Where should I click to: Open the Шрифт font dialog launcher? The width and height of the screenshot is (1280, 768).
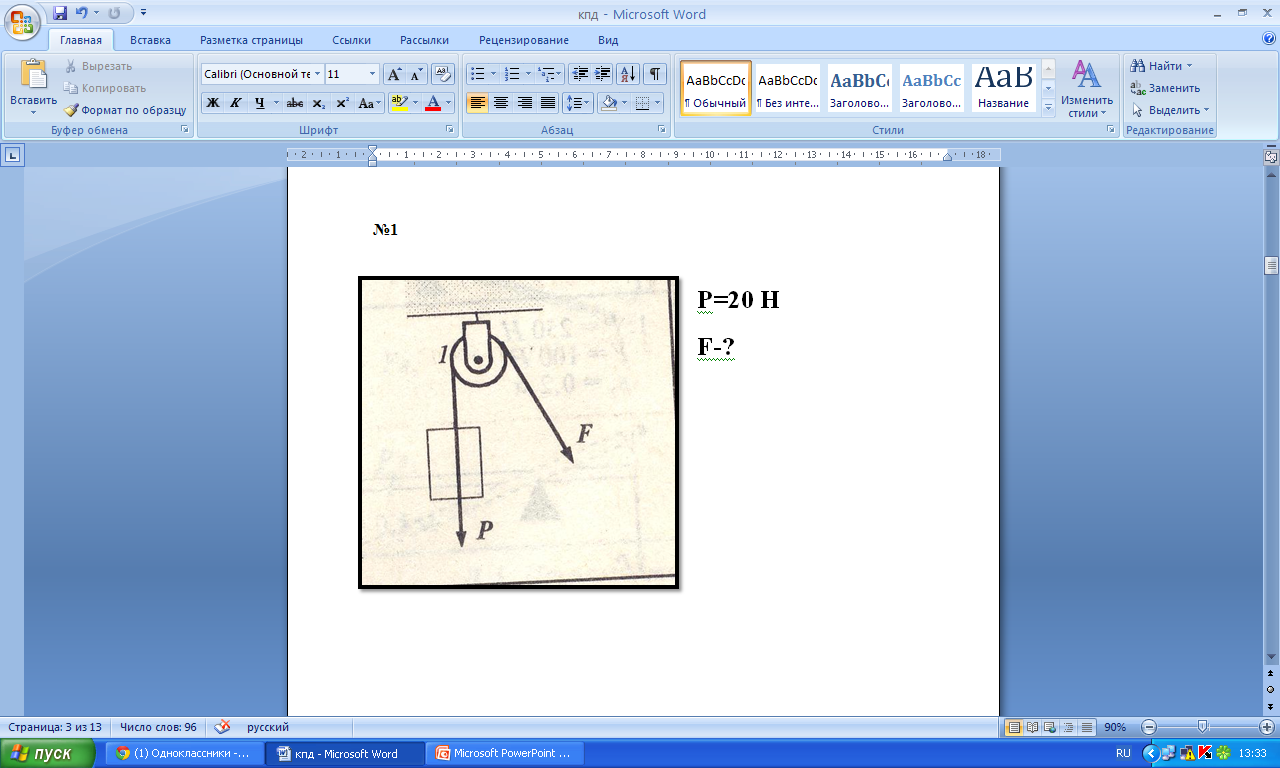point(451,130)
